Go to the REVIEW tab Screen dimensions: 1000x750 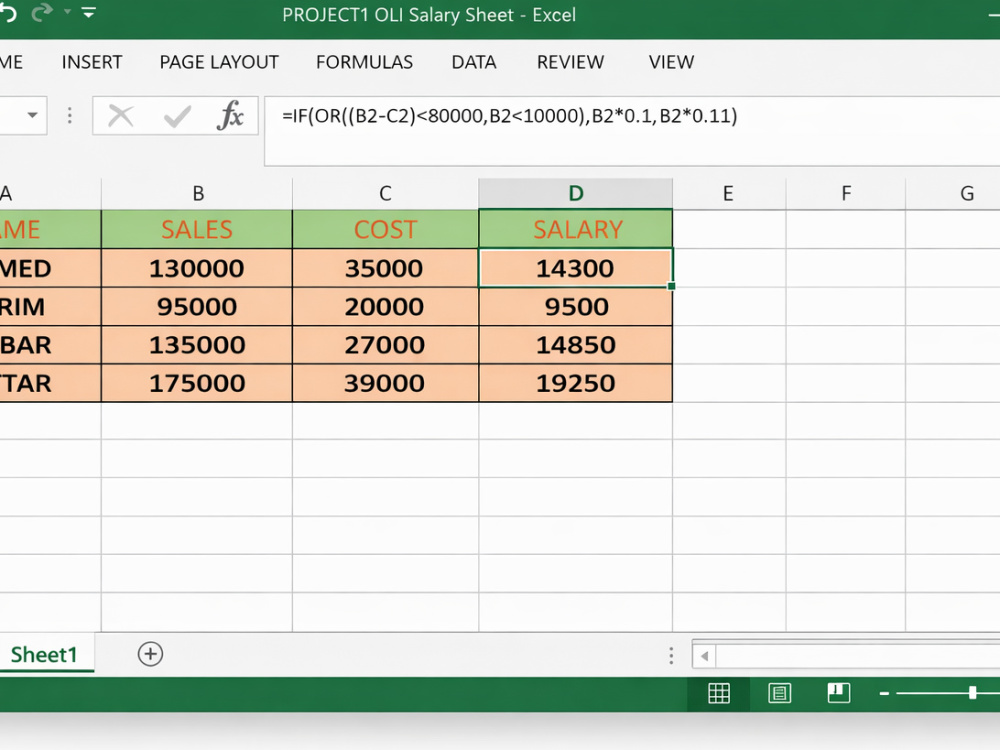tap(570, 62)
